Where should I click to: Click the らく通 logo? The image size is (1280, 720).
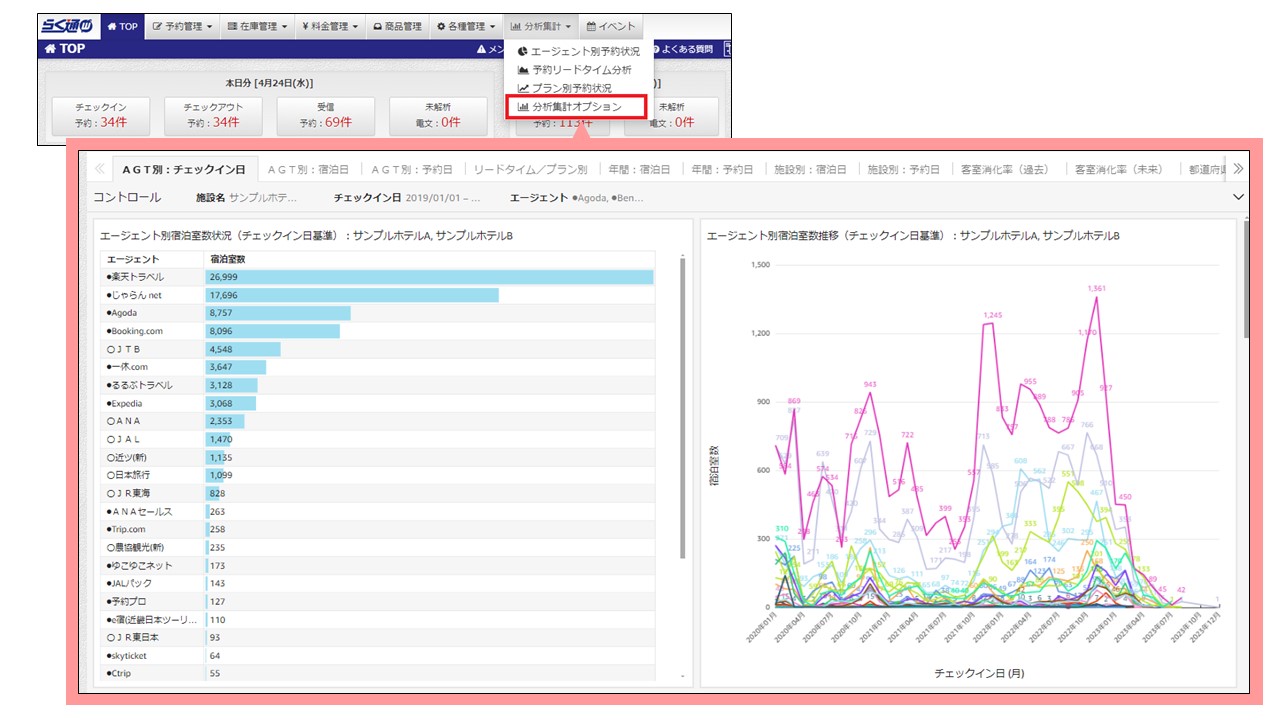click(x=69, y=26)
